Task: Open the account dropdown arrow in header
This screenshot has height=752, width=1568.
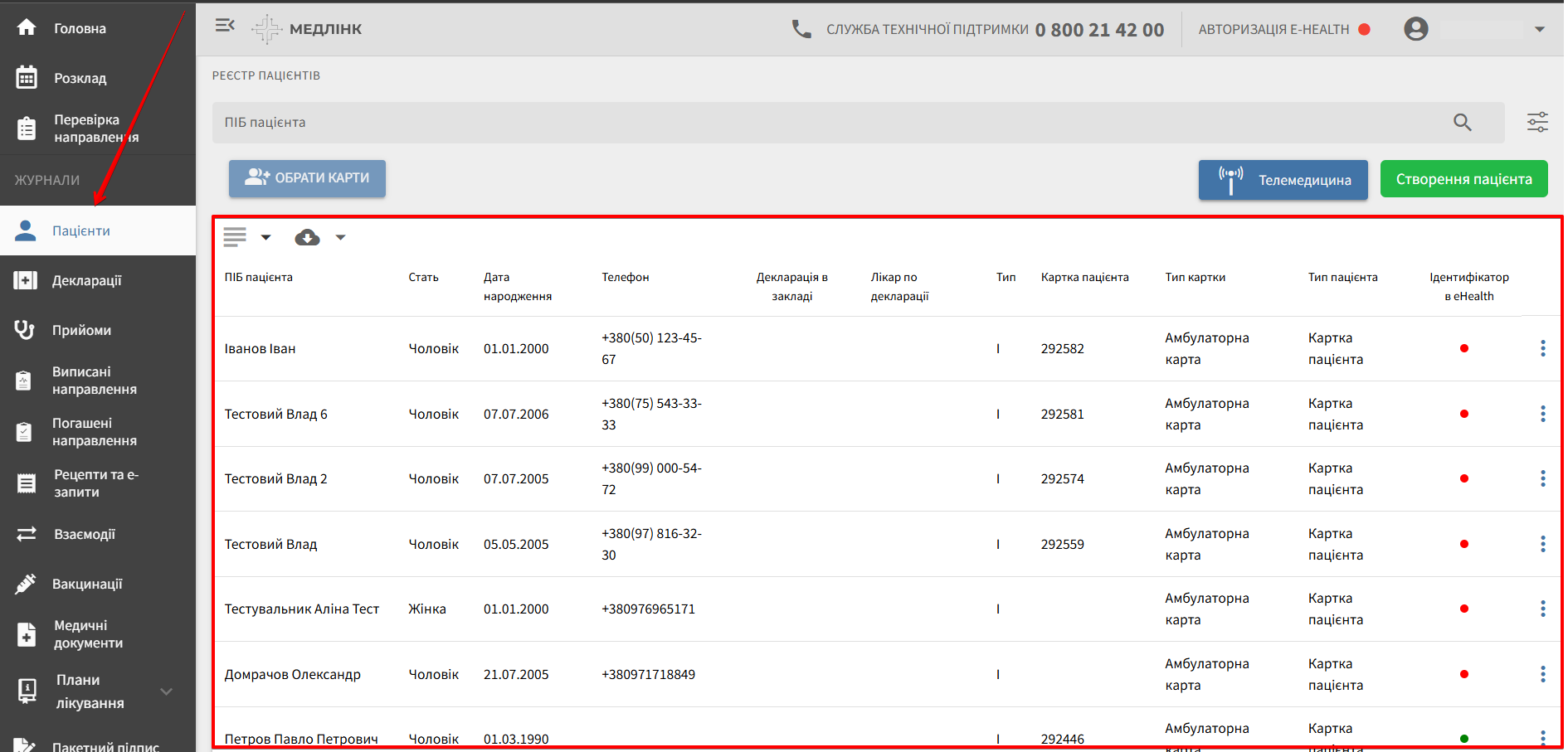Action: coord(1539,29)
